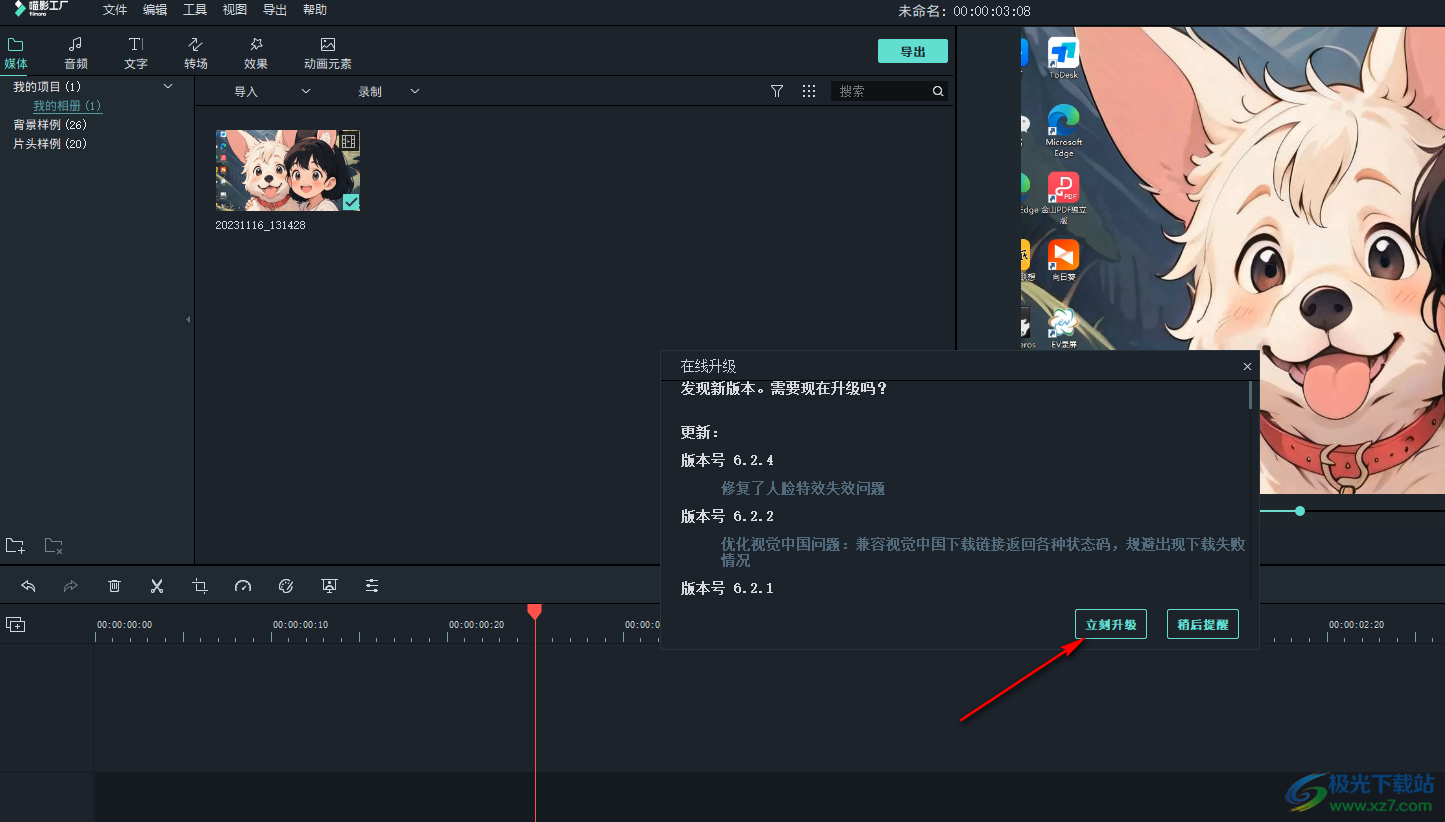
Task: Click the redo arrow in timeline toolbar
Action: point(71,586)
